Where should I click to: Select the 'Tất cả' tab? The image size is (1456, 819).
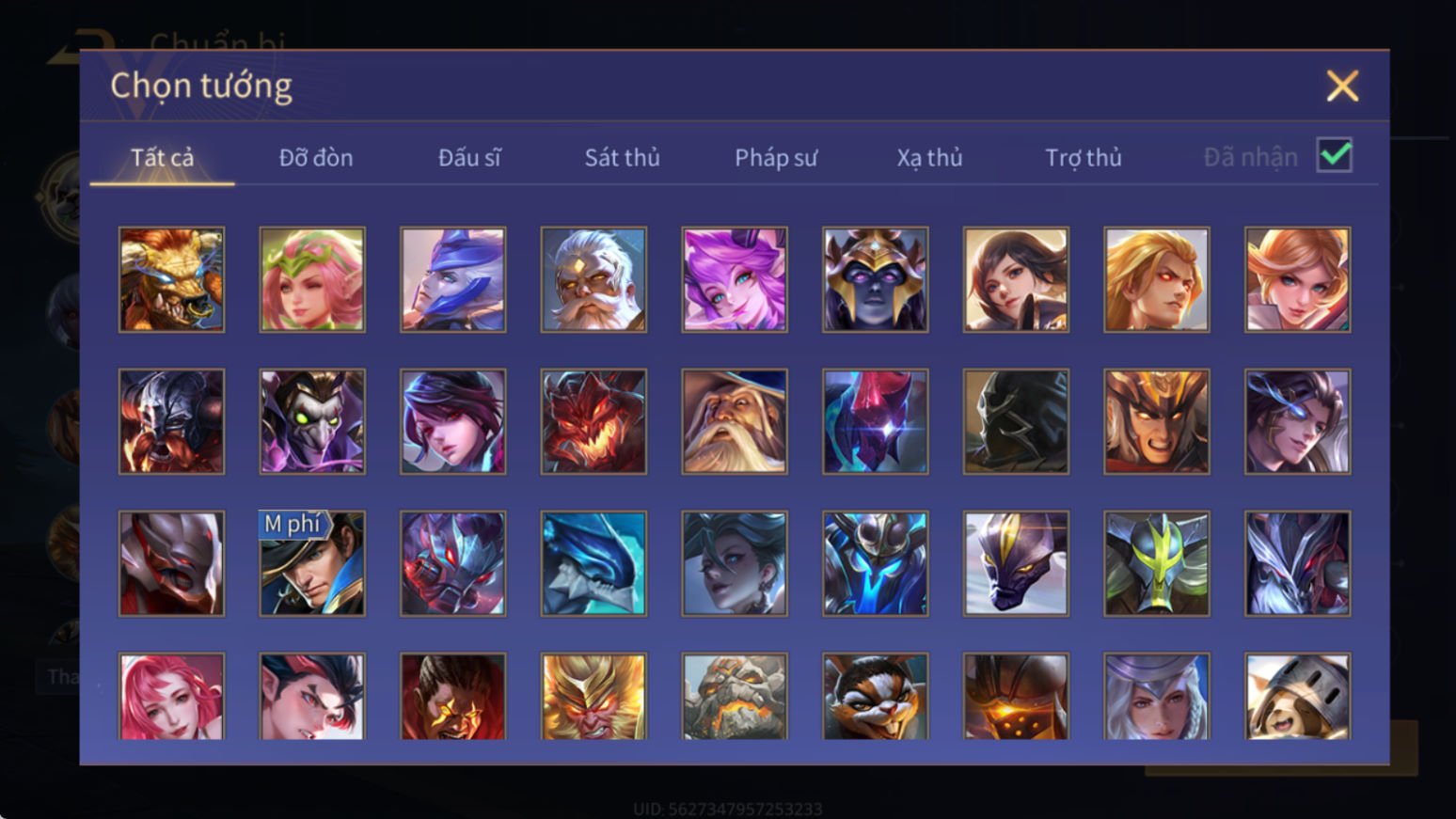162,157
